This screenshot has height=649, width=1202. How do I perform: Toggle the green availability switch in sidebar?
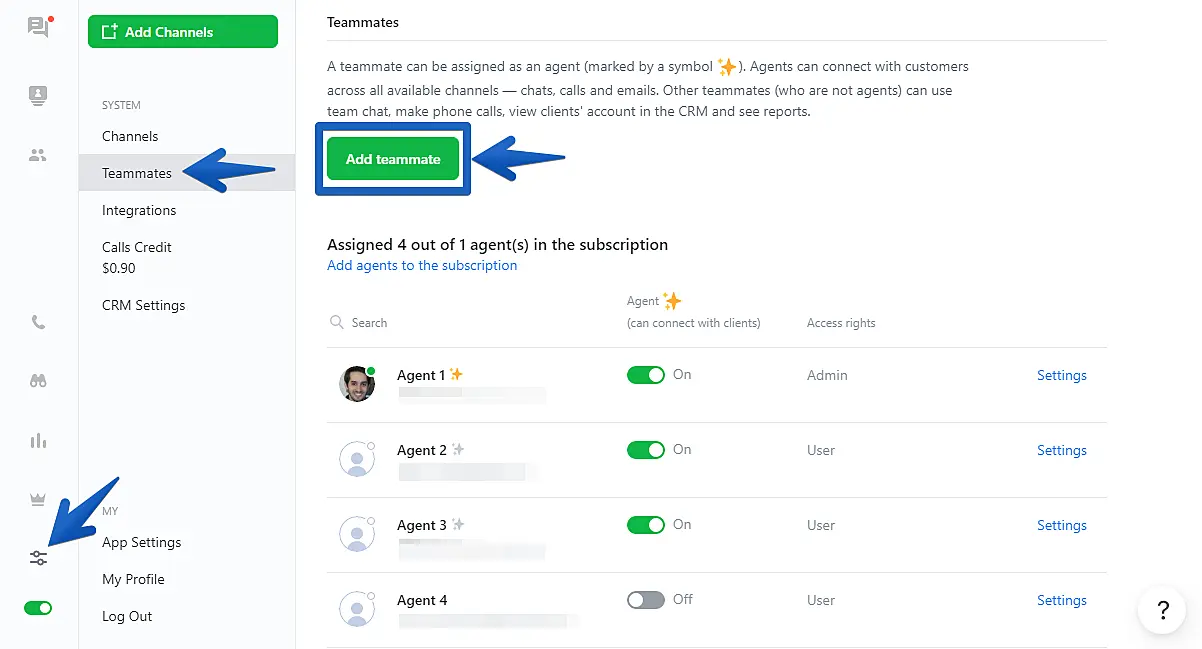38,608
